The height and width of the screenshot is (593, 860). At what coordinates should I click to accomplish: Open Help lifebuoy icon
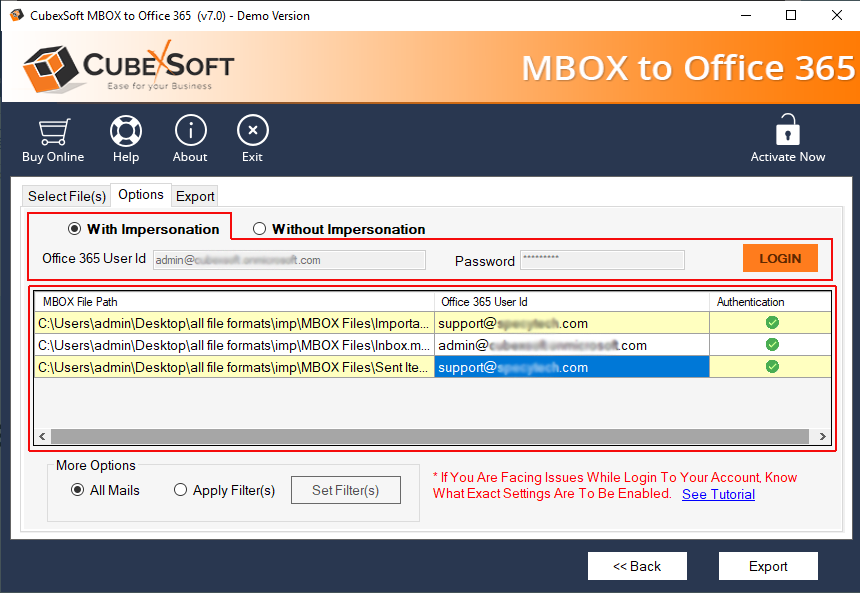coord(126,131)
